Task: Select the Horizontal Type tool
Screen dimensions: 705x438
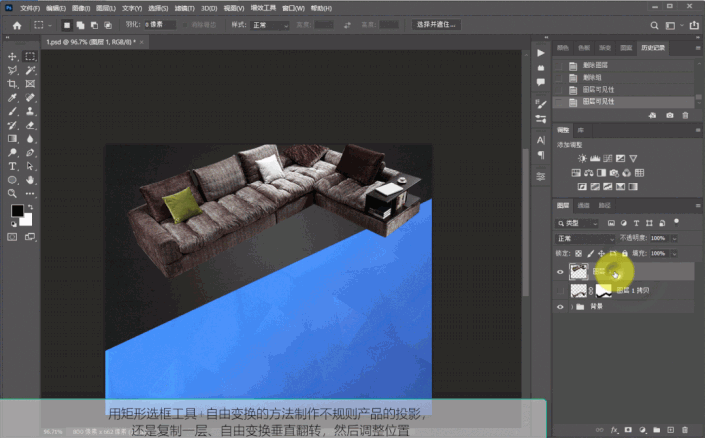Action: [12, 166]
